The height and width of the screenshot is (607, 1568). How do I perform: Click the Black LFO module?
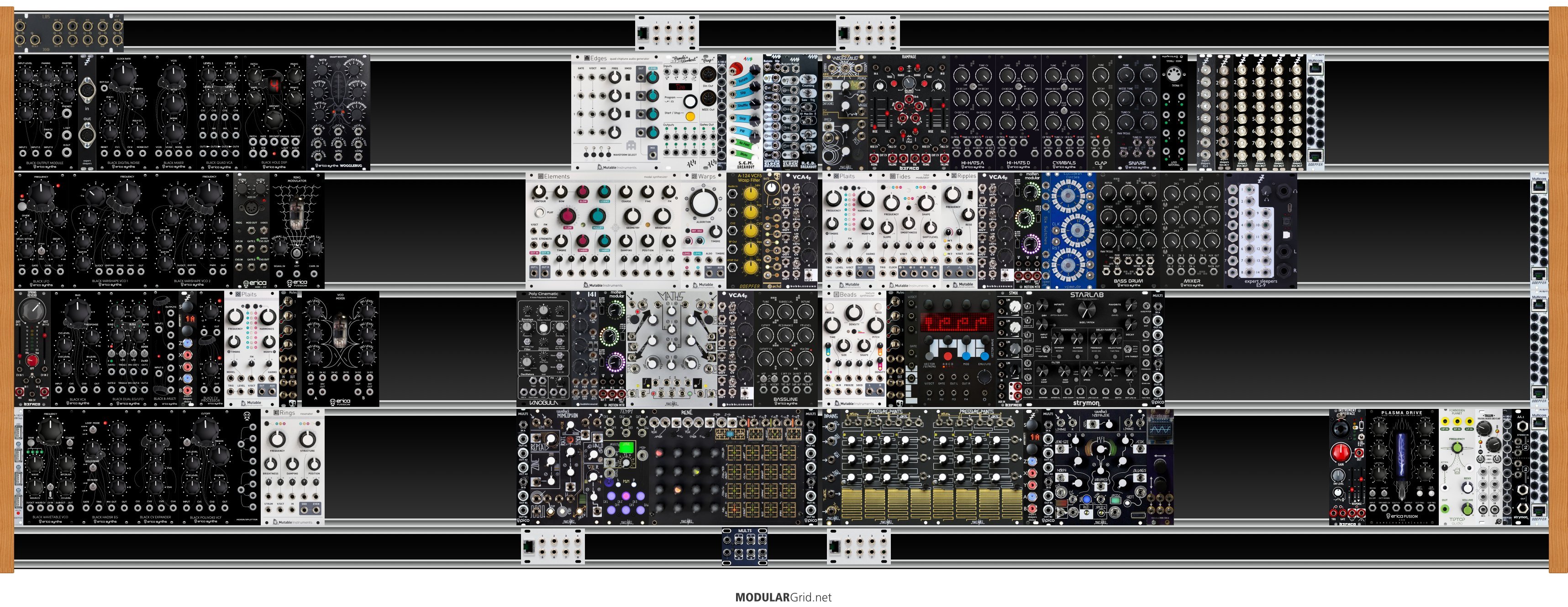42,230
